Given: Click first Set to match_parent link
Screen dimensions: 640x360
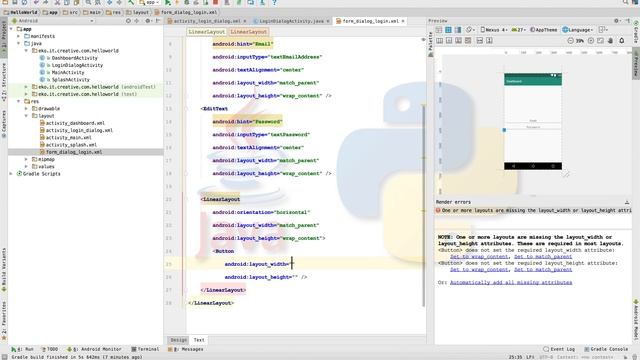Looking at the screenshot, I should tap(543, 257).
